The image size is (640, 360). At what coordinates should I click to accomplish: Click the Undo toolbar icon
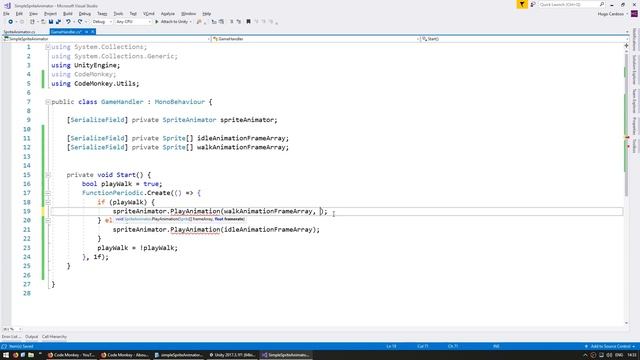coord(68,22)
